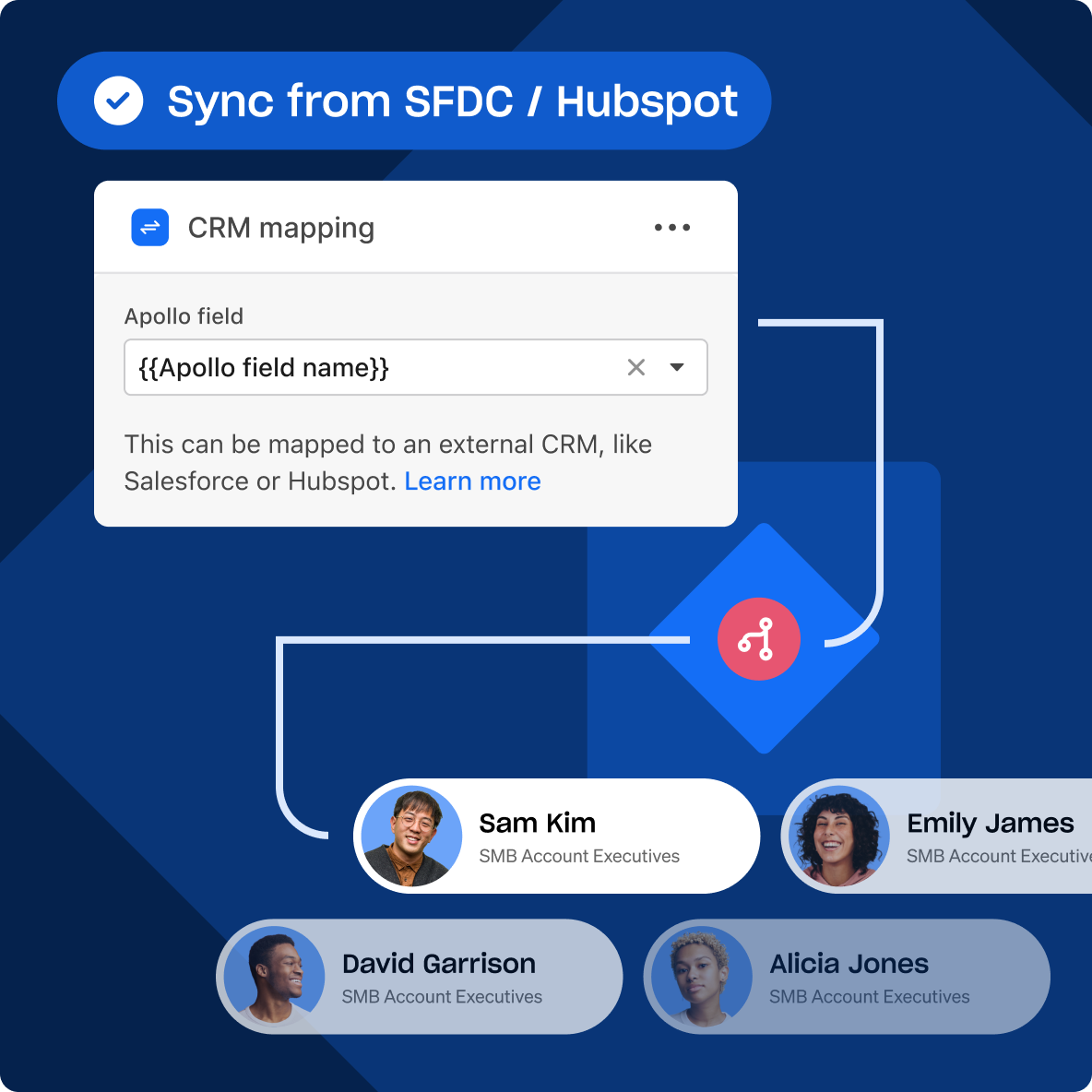The image size is (1092, 1092).
Task: Click Sam Kim's avatar photo
Action: pos(411,837)
